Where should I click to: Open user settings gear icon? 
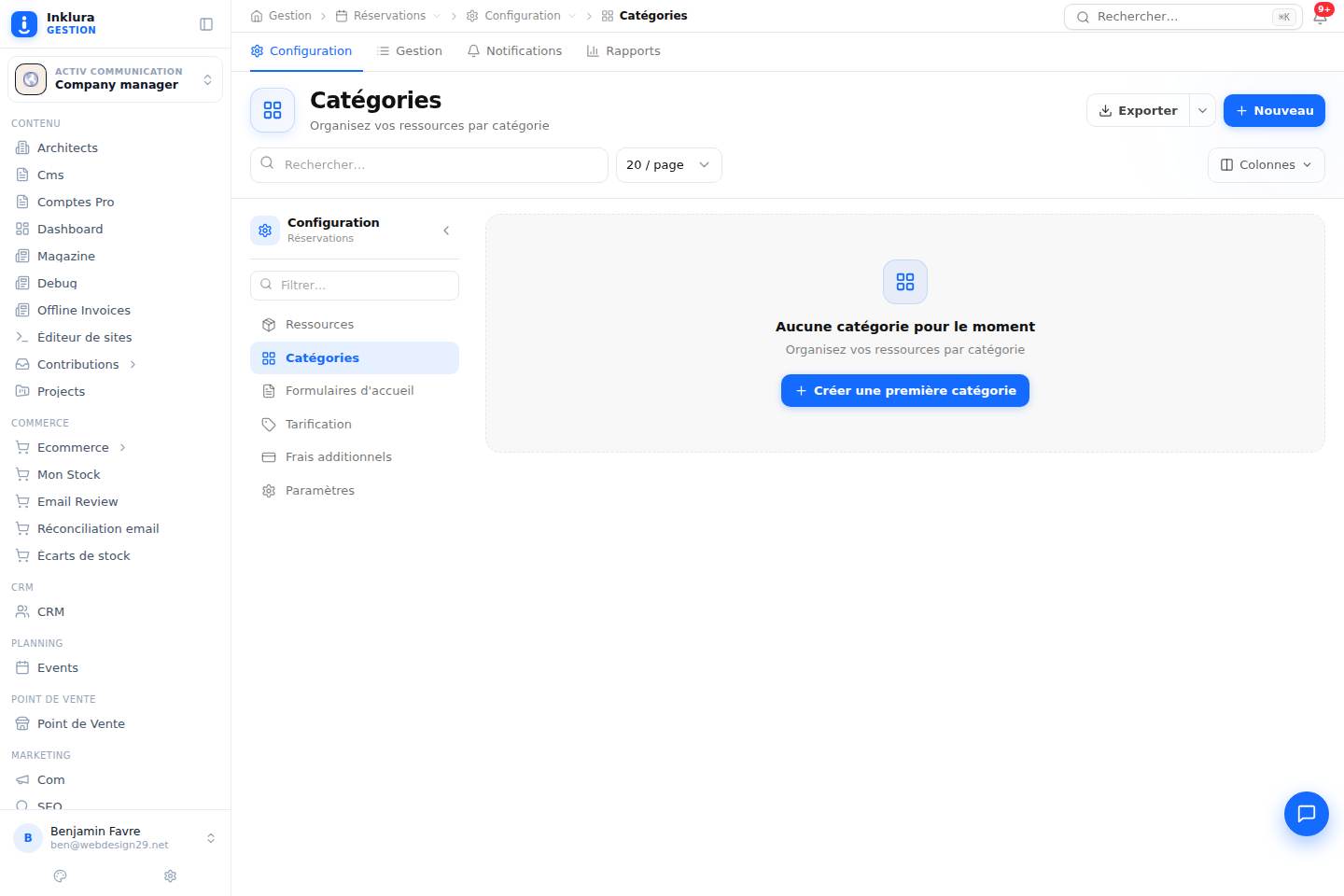coord(170,875)
